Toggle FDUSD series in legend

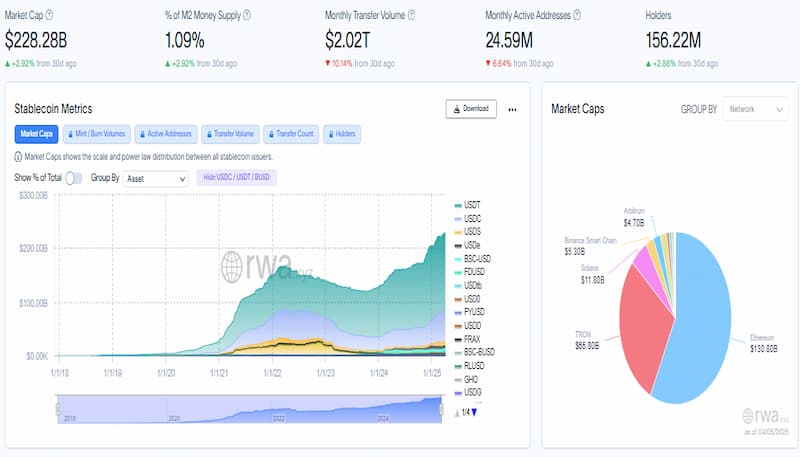coord(469,272)
